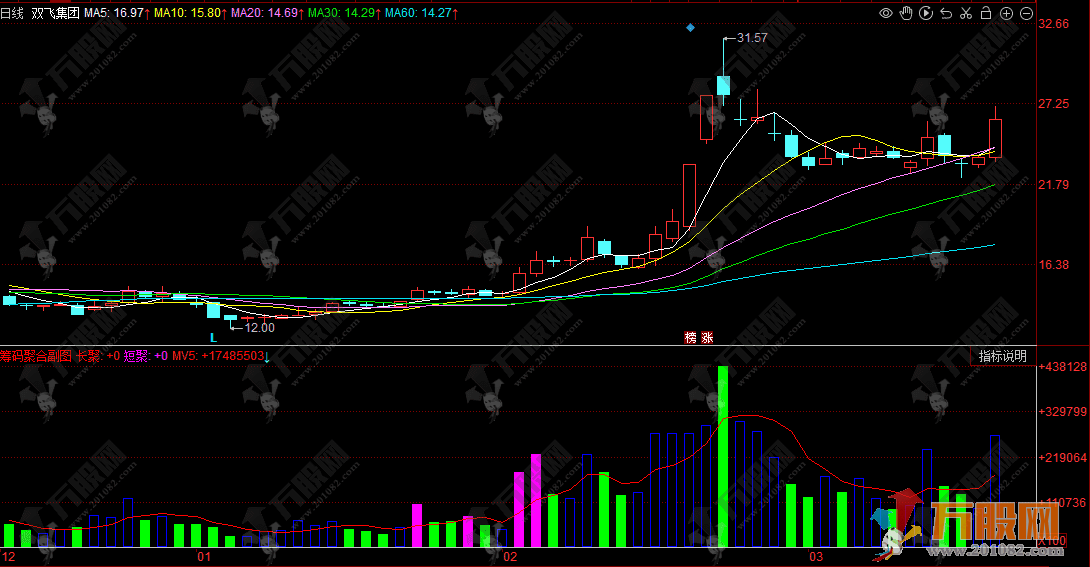Click the blue diamond marker above chart

pos(690,28)
